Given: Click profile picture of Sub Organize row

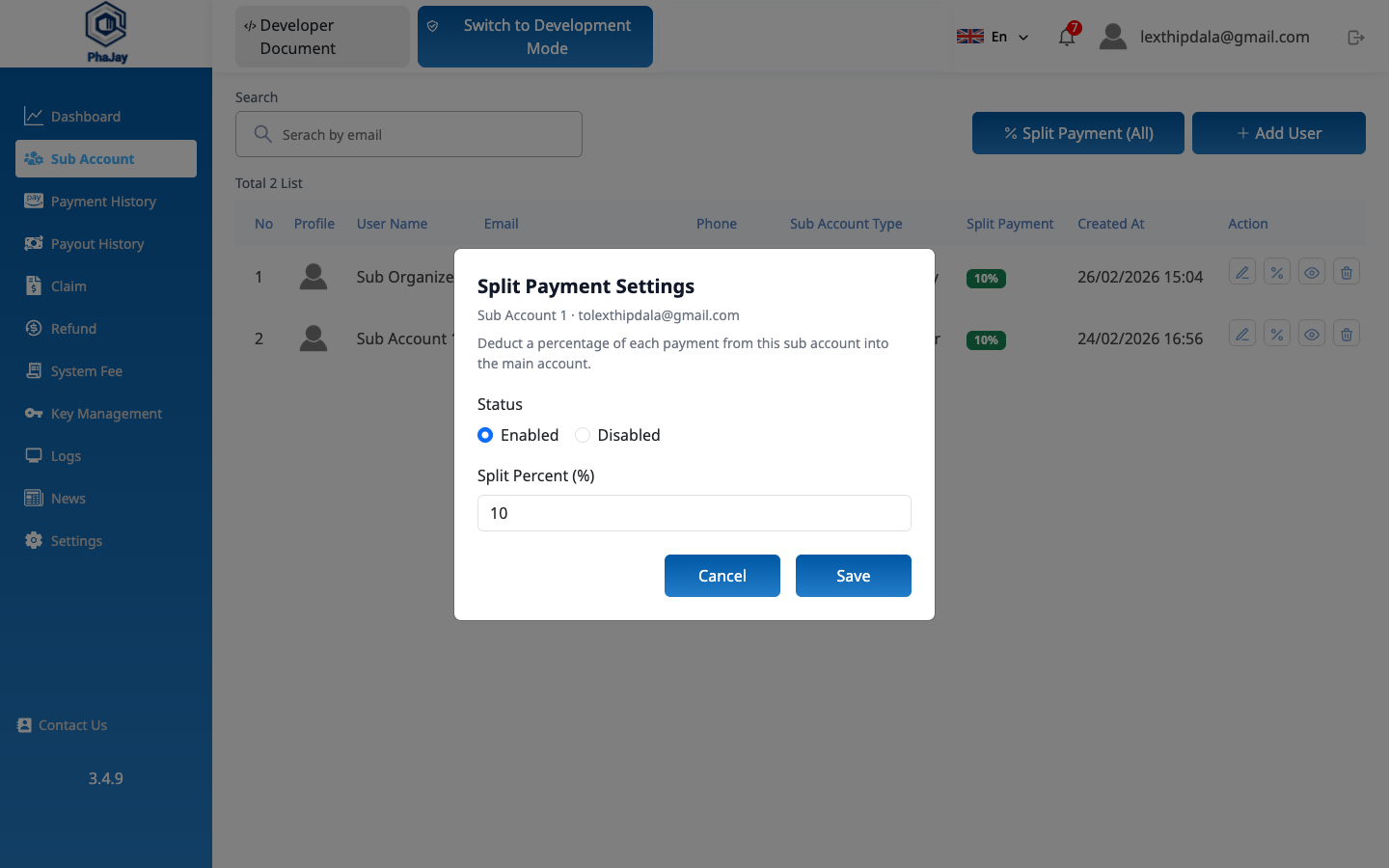Looking at the screenshot, I should (x=313, y=277).
